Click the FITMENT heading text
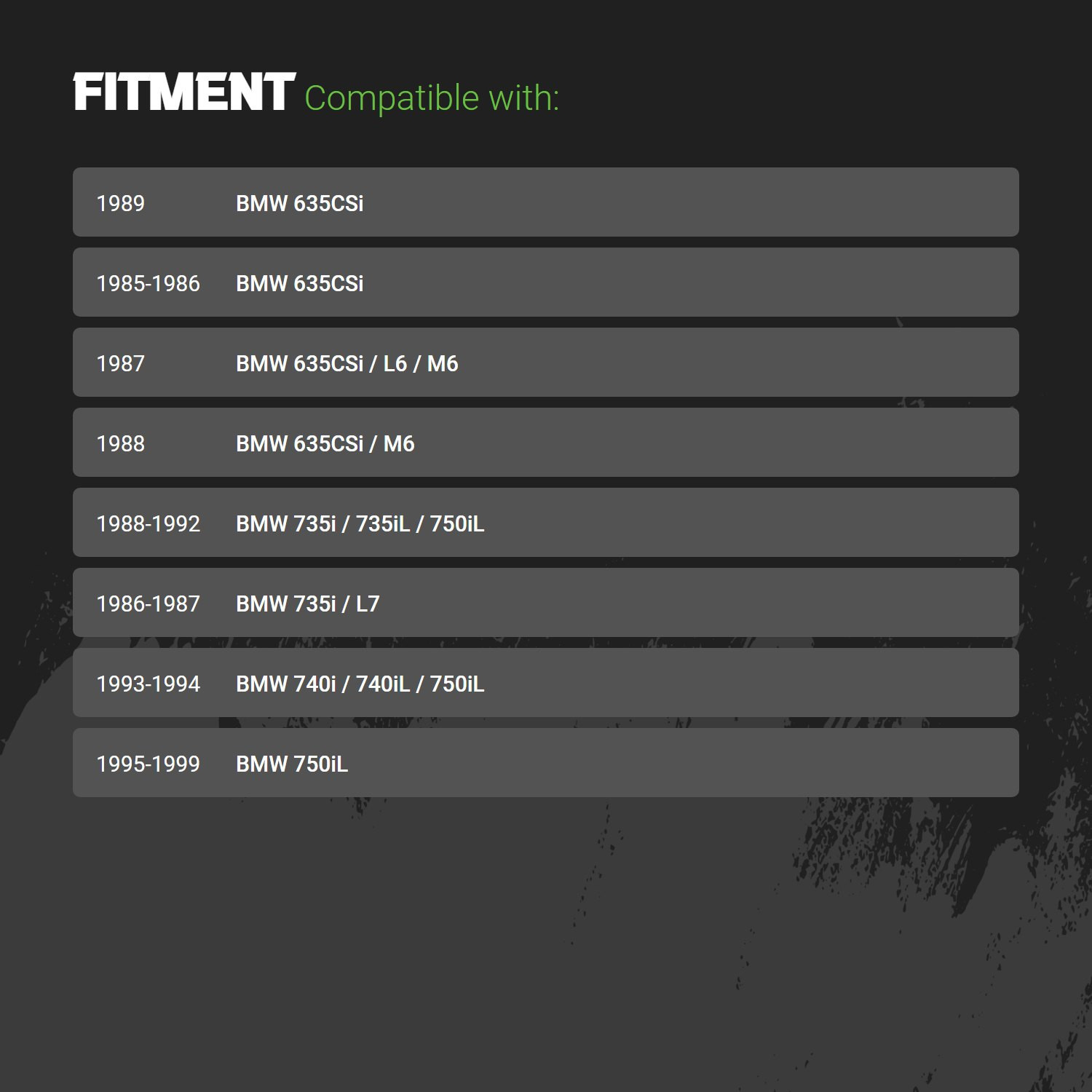1092x1092 pixels. click(184, 92)
